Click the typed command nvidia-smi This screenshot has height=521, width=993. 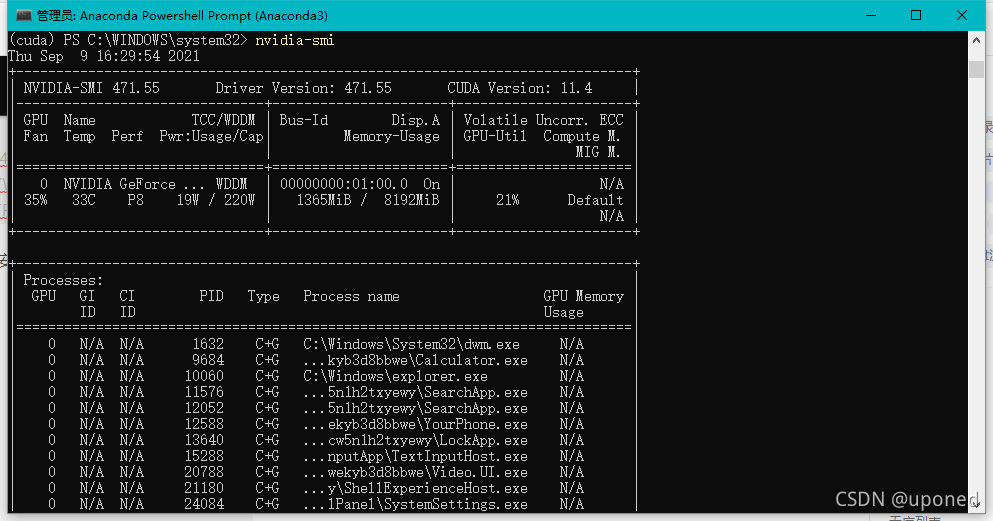coord(294,41)
